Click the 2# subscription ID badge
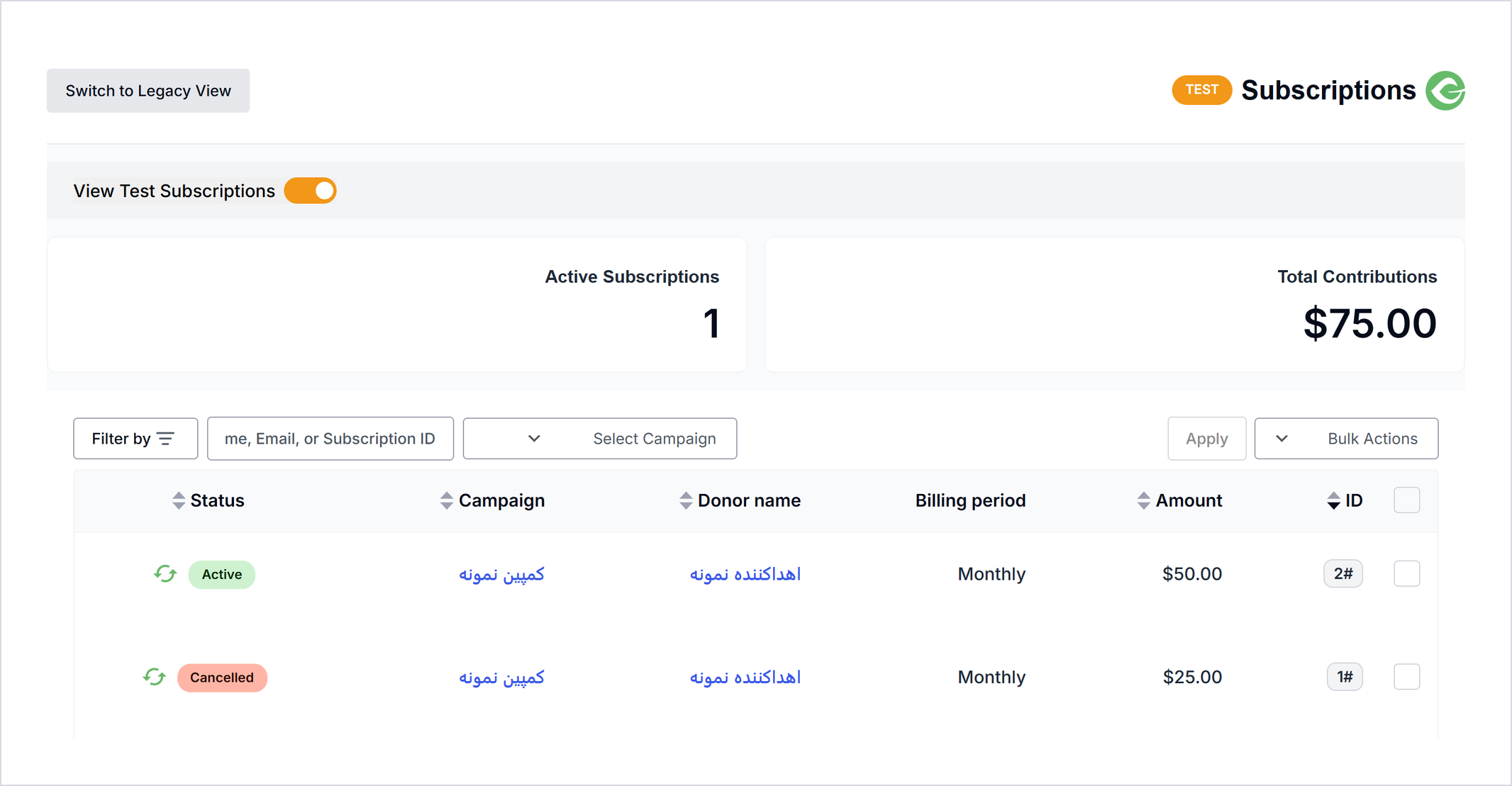This screenshot has width=1512, height=786. pos(1343,573)
